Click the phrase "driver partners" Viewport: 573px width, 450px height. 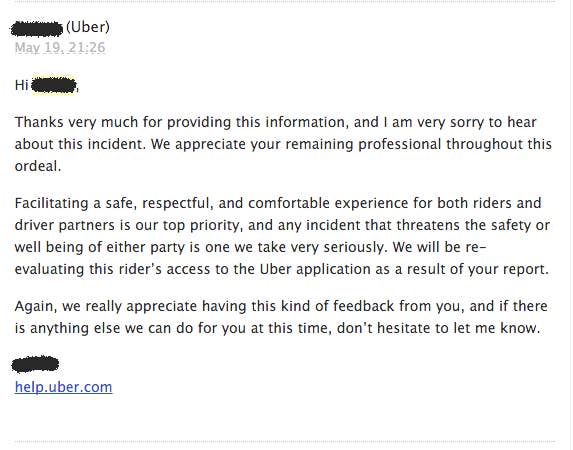(x=64, y=226)
